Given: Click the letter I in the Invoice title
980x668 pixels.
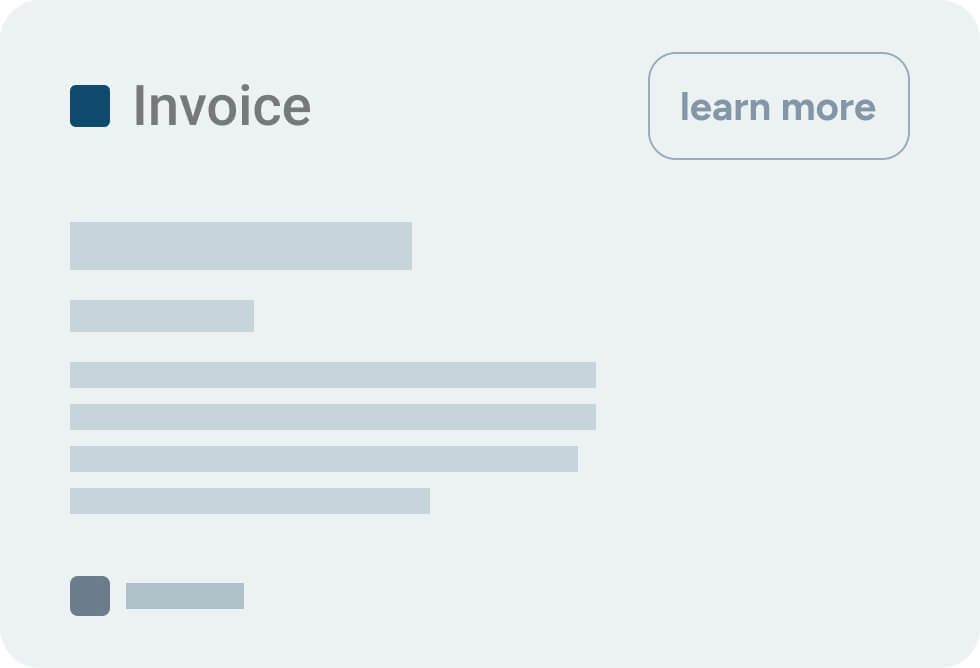Looking at the screenshot, I should click(x=139, y=106).
